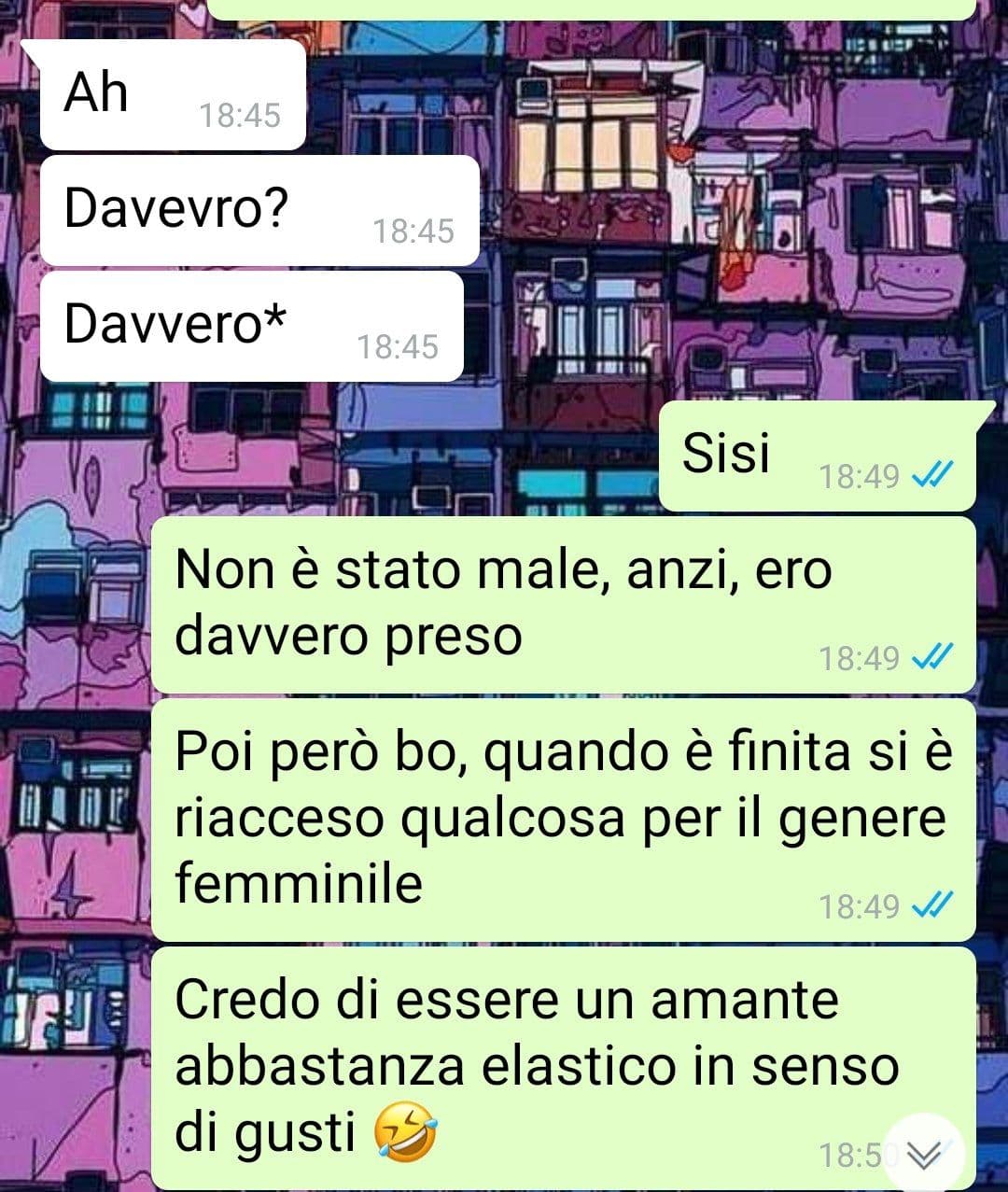The height and width of the screenshot is (1192, 1008).
Task: Tap the word 'femminile' in the message
Action: pyautogui.click(x=299, y=882)
